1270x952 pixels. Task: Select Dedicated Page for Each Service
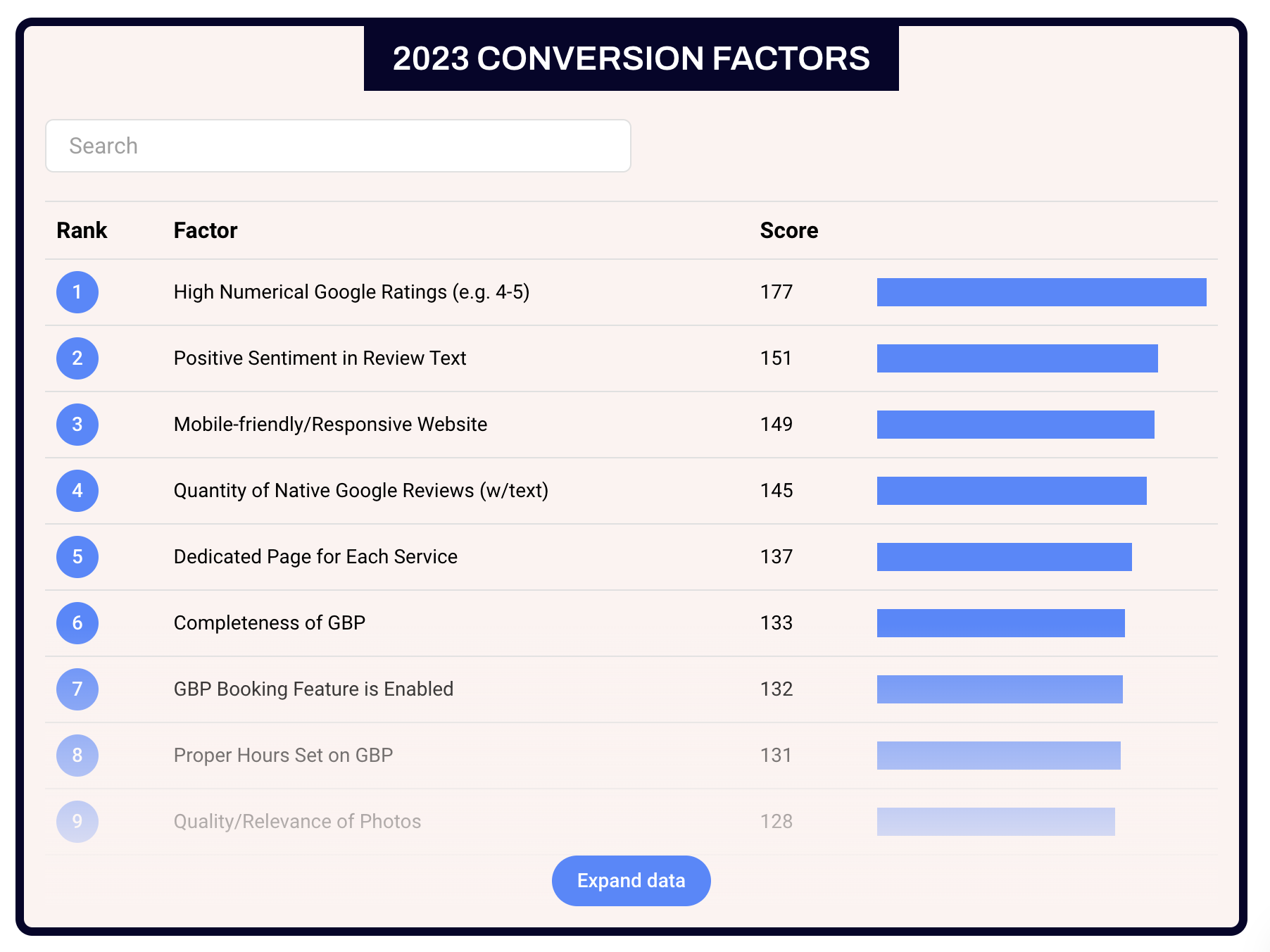[315, 557]
